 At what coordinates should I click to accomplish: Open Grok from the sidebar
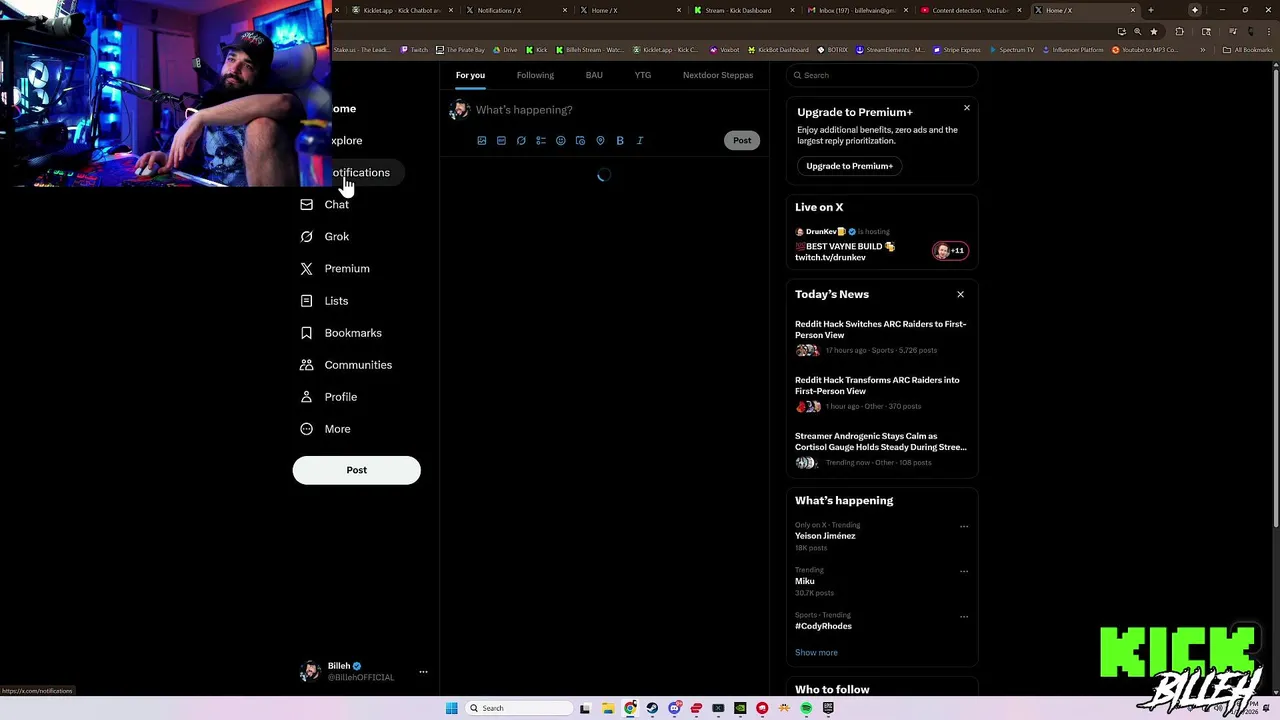[x=325, y=236]
